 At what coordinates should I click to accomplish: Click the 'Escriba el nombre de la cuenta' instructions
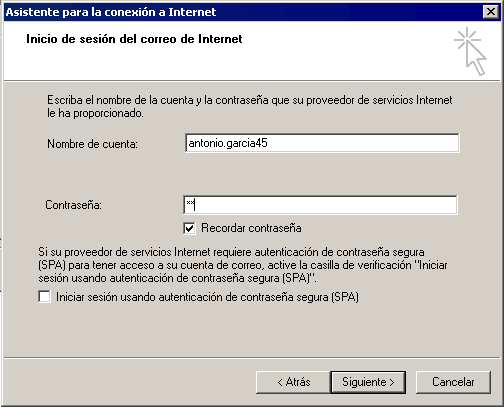(250, 106)
